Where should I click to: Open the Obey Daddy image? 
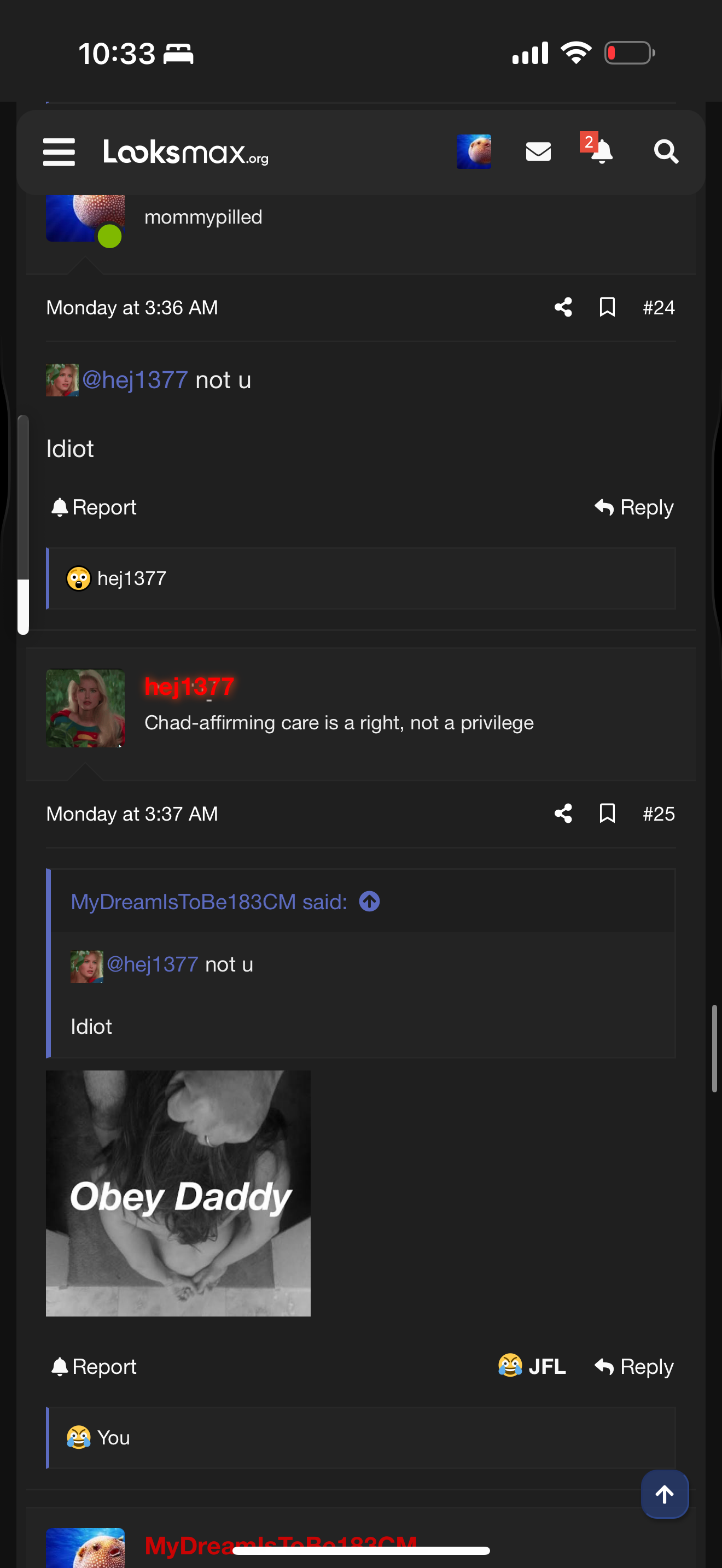pyautogui.click(x=178, y=1193)
